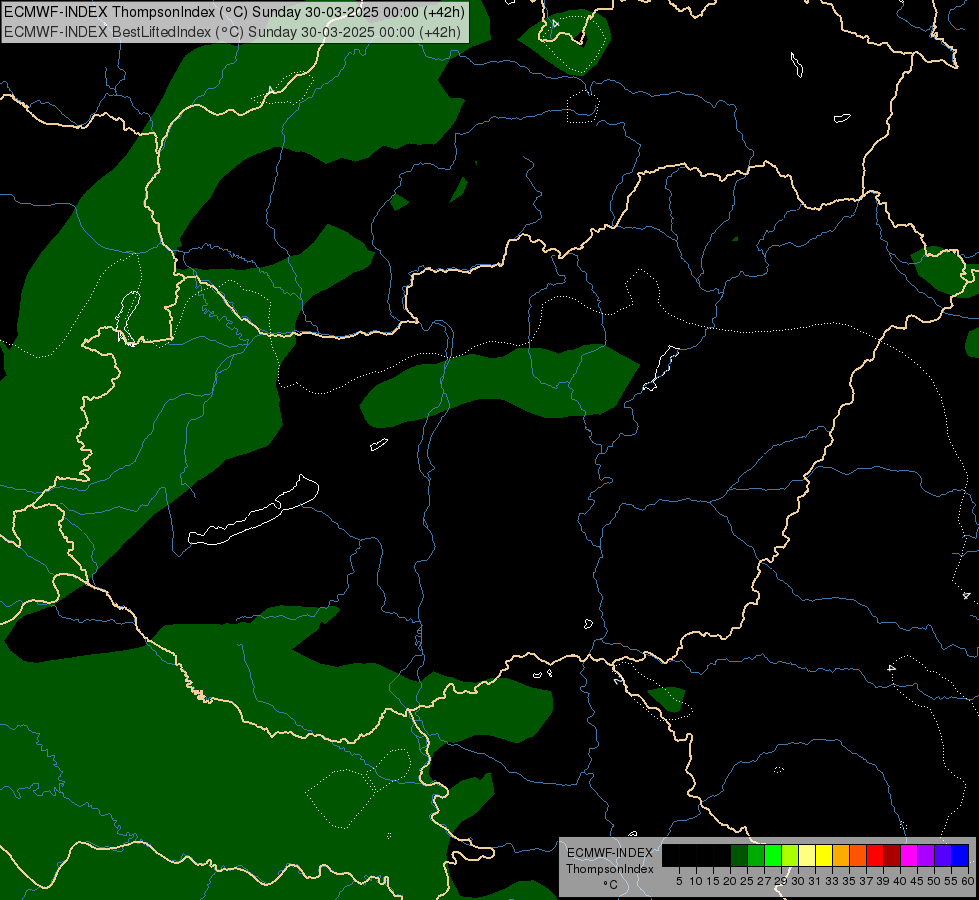This screenshot has height=900, width=979.
Task: Select the bright green 27-29 legend swatch
Action: point(773,855)
